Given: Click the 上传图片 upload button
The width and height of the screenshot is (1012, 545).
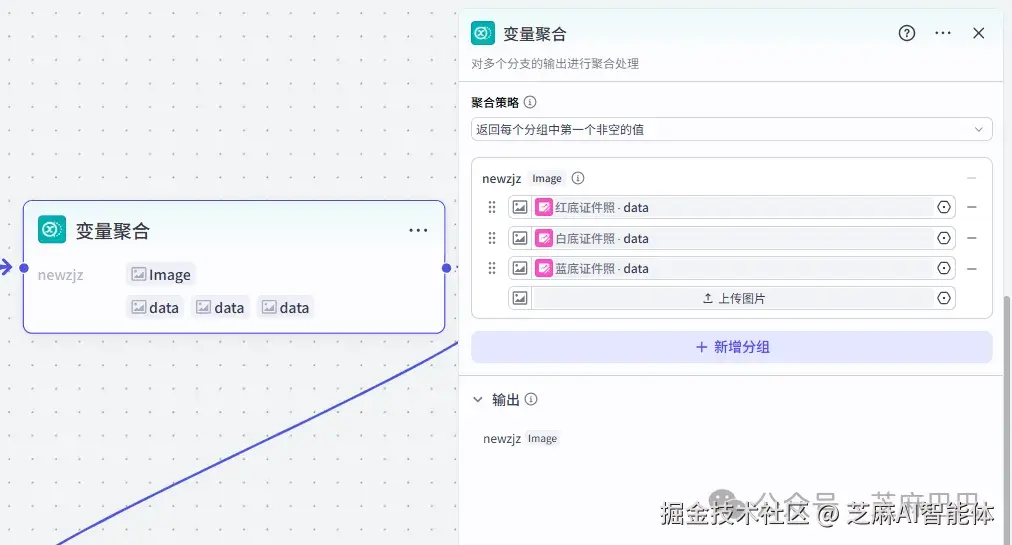Looking at the screenshot, I should [733, 298].
